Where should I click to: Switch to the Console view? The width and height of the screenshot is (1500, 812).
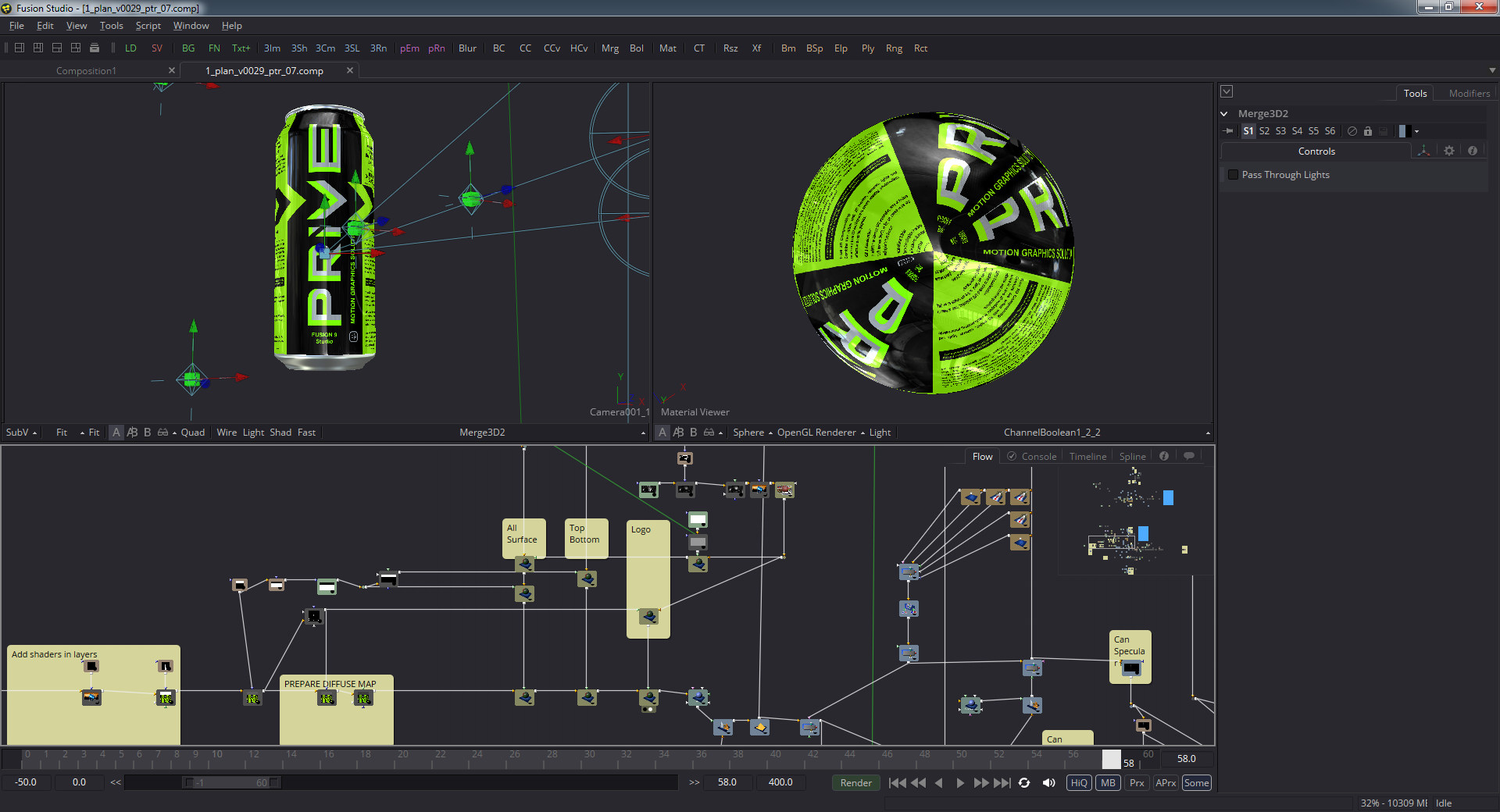pos(1038,456)
